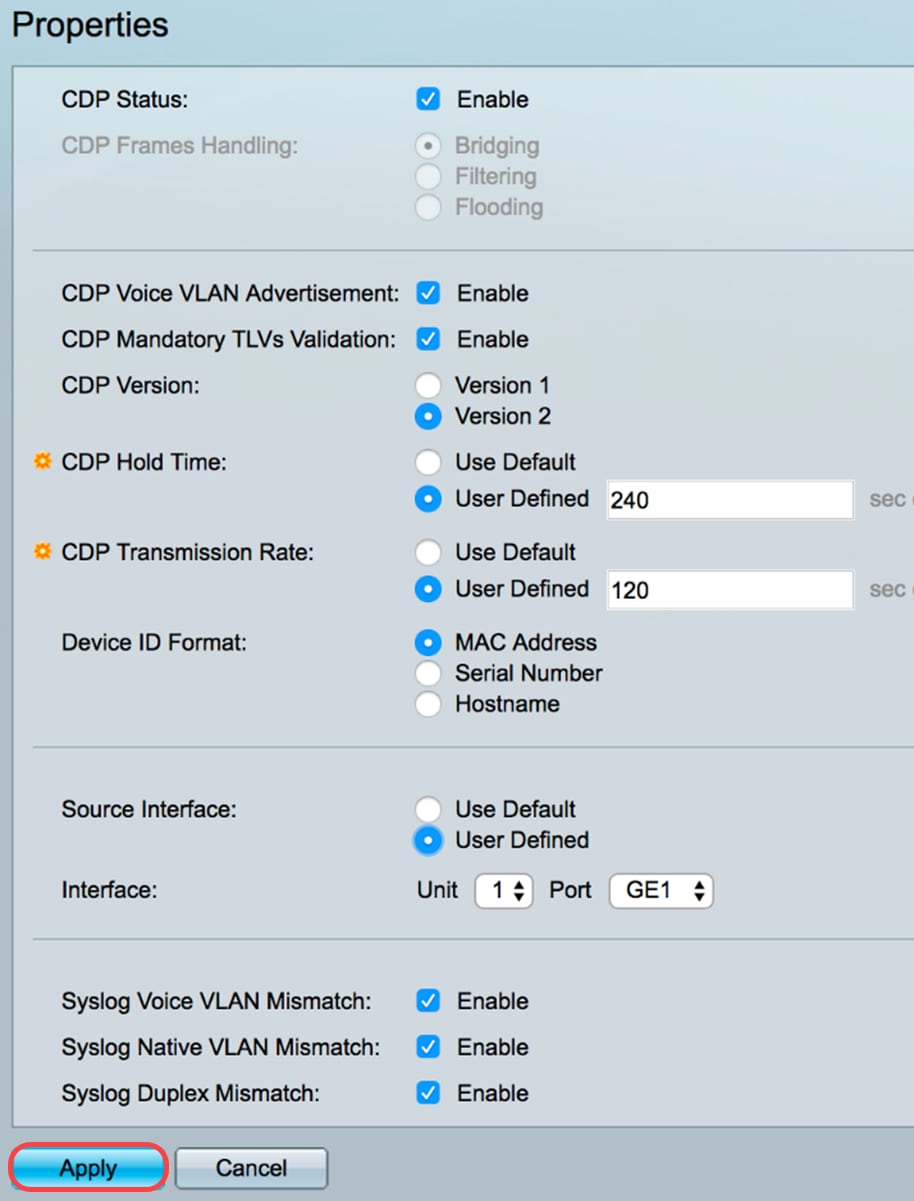This screenshot has height=1201, width=914.
Task: Select CDP Version 1 radio button
Action: point(428,385)
